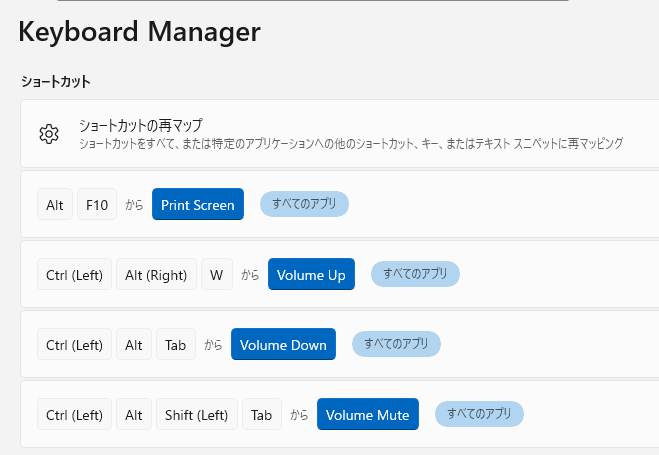Click Alt key chip in the Volume Mute row
The image size is (659, 455).
pyautogui.click(x=134, y=415)
